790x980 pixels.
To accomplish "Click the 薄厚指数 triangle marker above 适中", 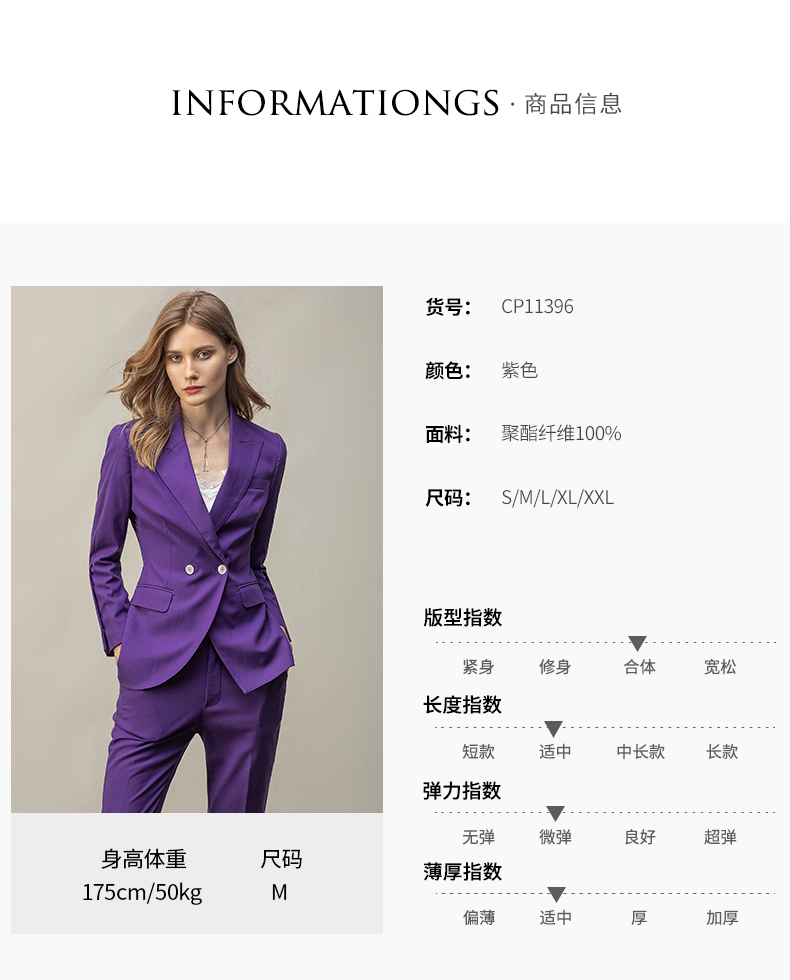I will click(556, 894).
